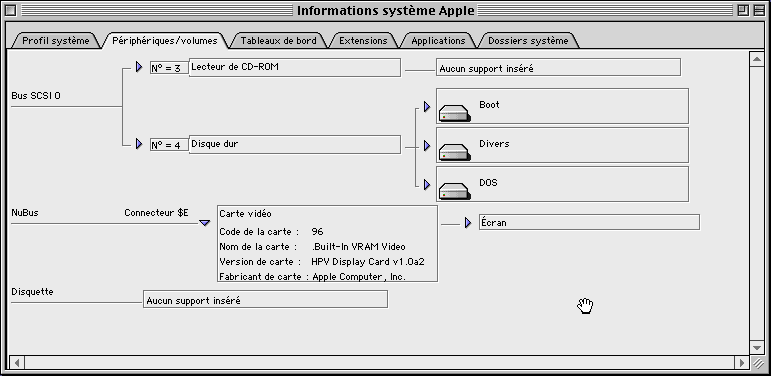771x376 pixels.
Task: Collapse the Carte vidéo details triangle
Action: (205, 223)
